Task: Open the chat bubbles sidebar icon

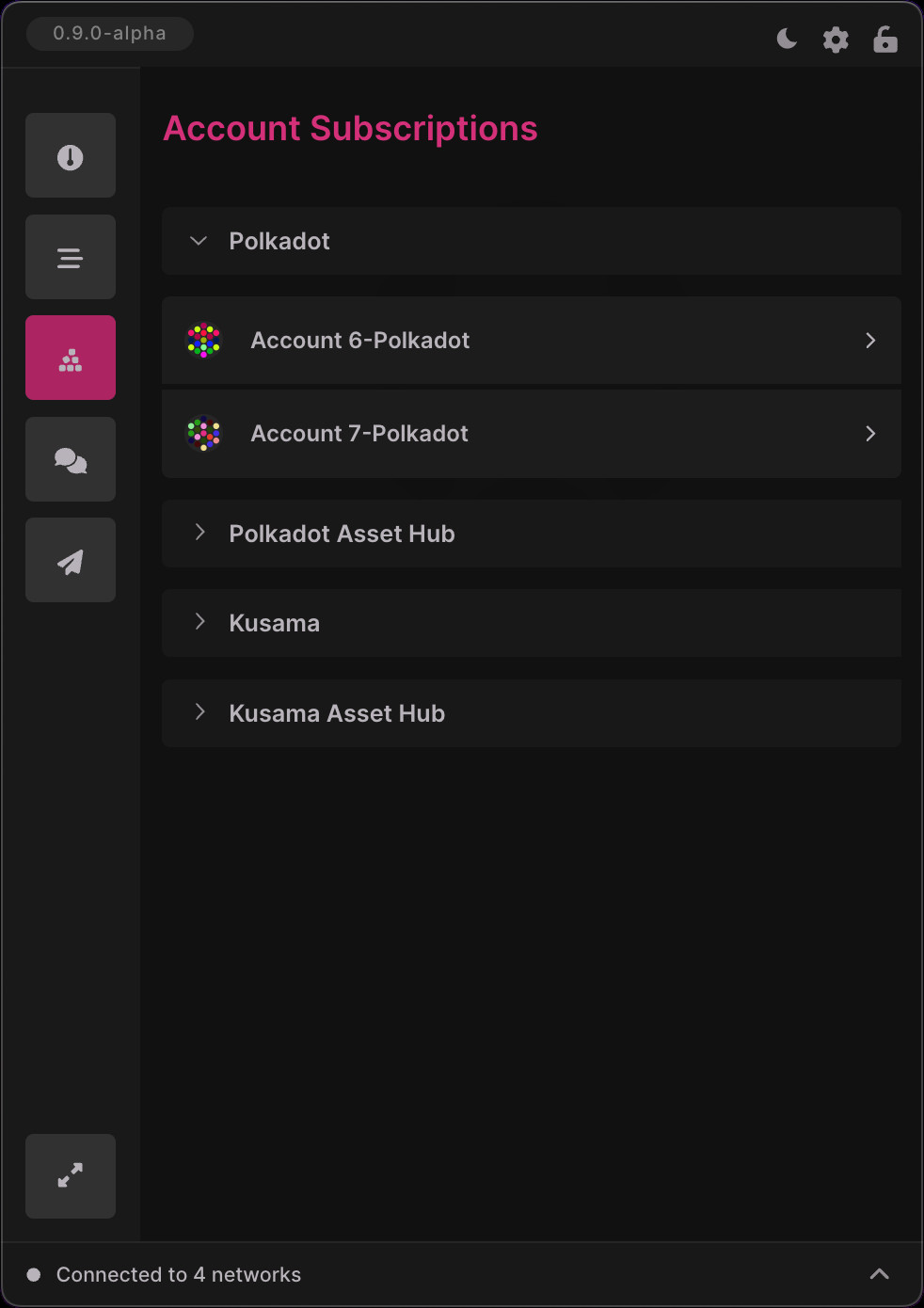Action: tap(71, 459)
